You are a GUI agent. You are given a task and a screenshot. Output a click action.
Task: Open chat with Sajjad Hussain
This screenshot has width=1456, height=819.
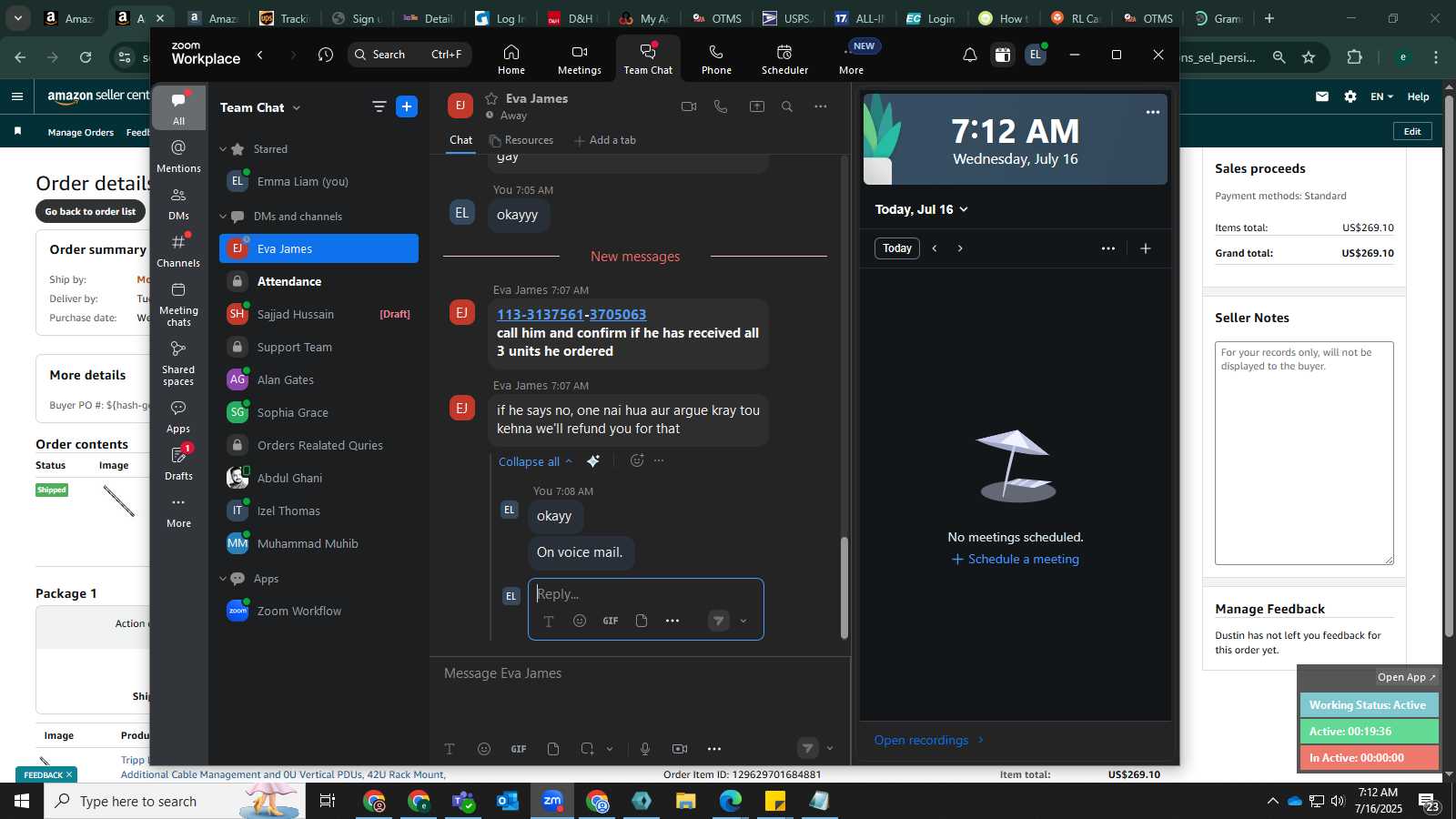coord(318,314)
